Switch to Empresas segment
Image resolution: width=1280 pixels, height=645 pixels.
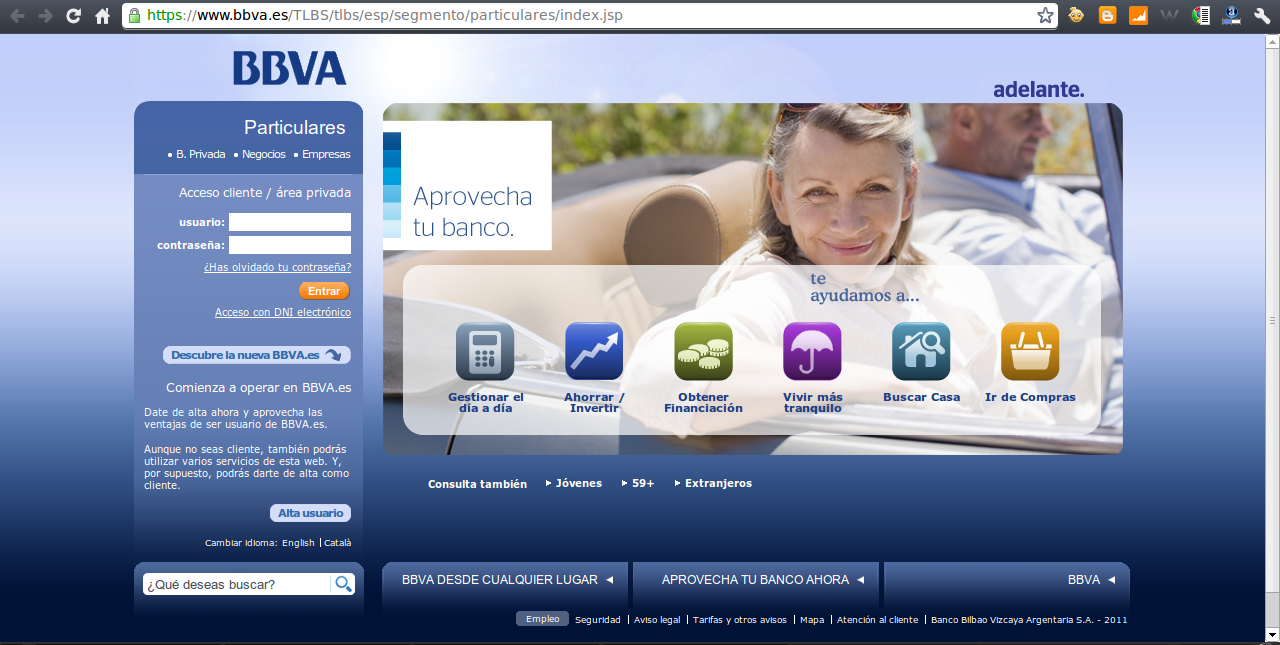coord(325,154)
